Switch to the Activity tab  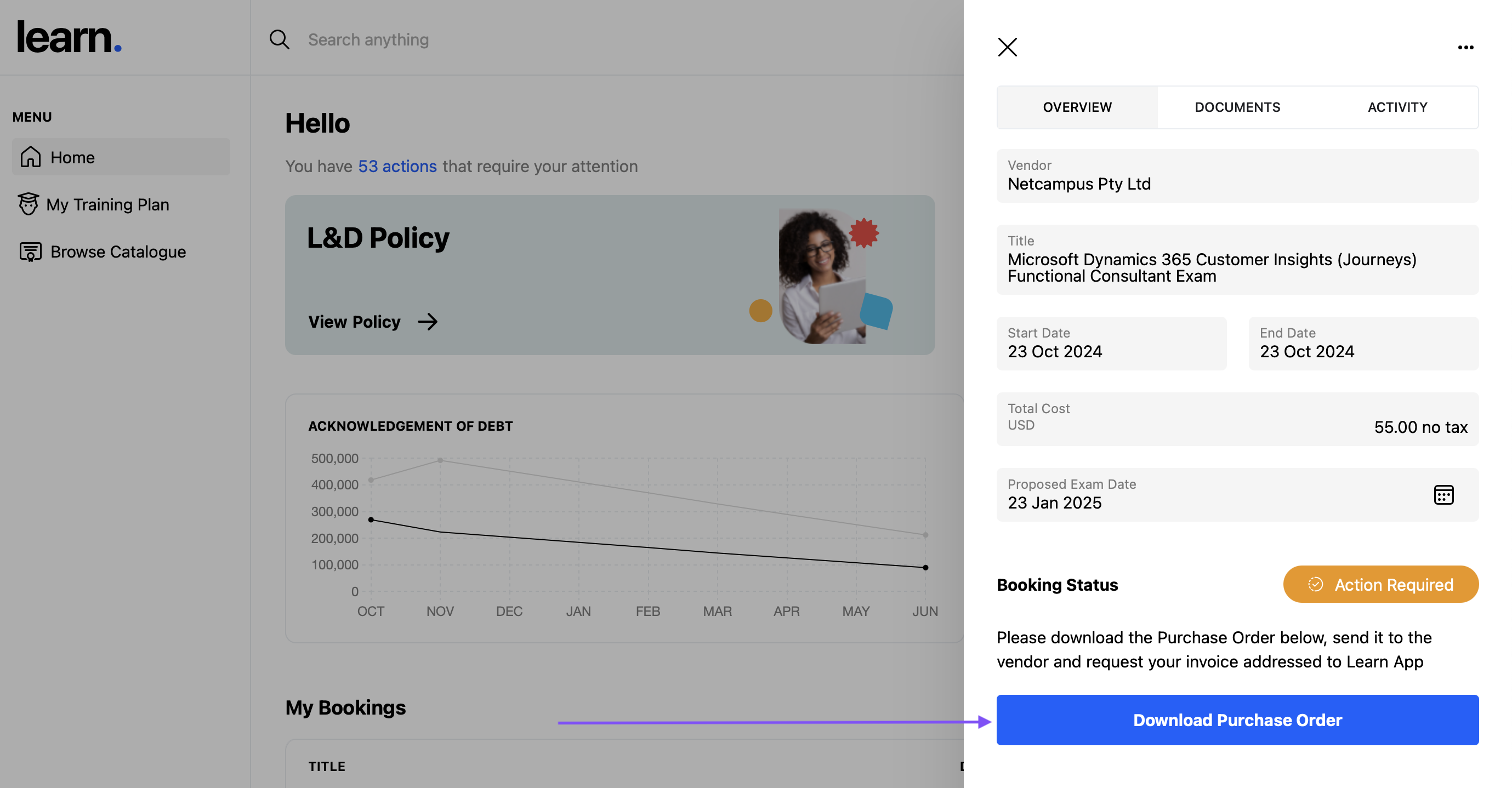pos(1397,107)
